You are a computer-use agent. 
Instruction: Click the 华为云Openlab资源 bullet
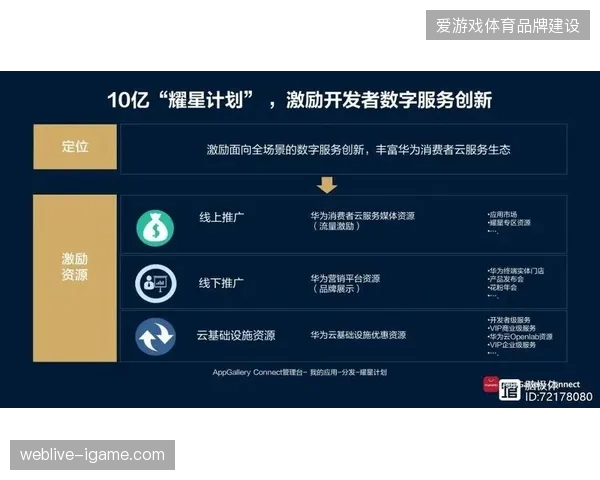(520, 337)
